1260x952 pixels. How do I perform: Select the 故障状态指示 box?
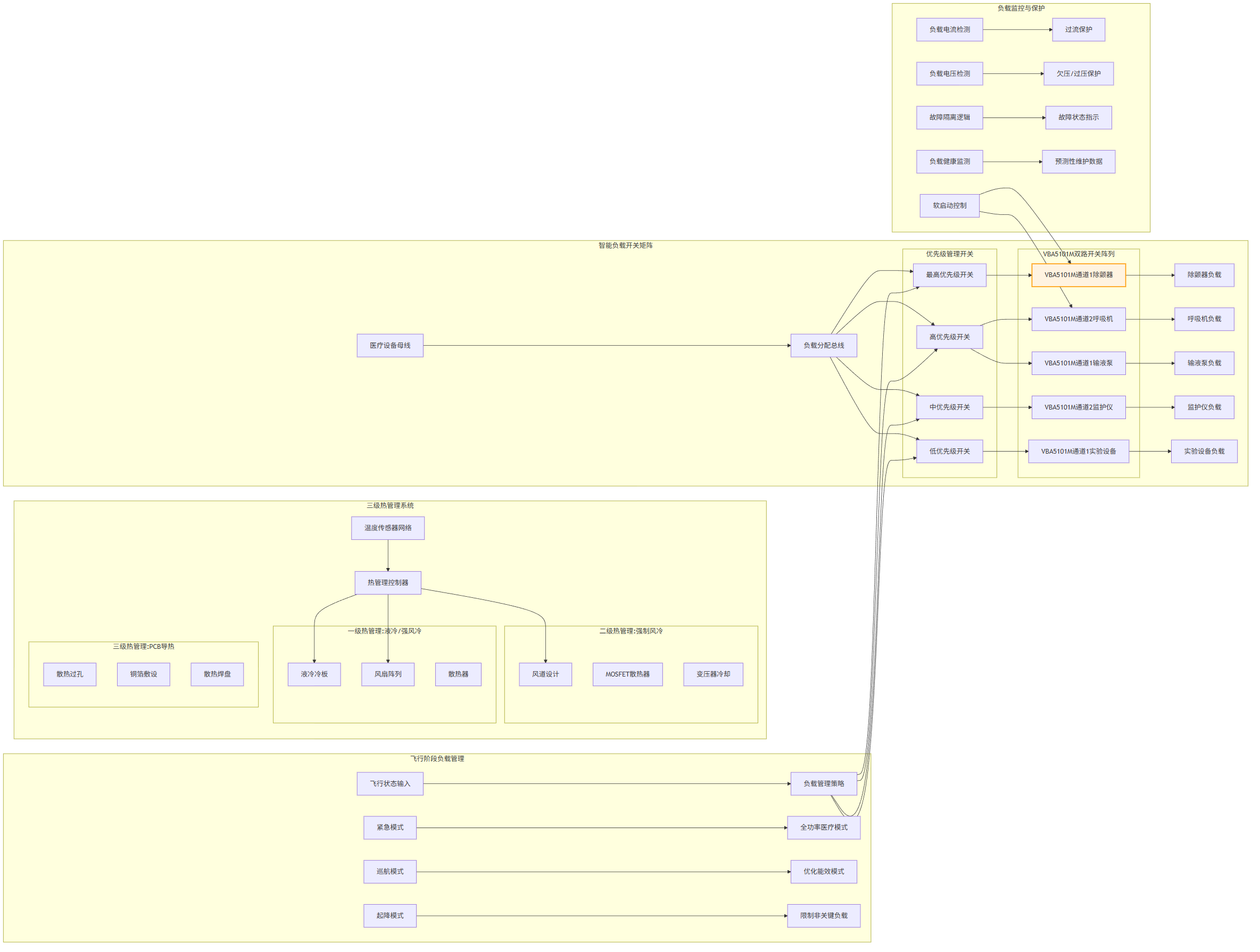1079,118
